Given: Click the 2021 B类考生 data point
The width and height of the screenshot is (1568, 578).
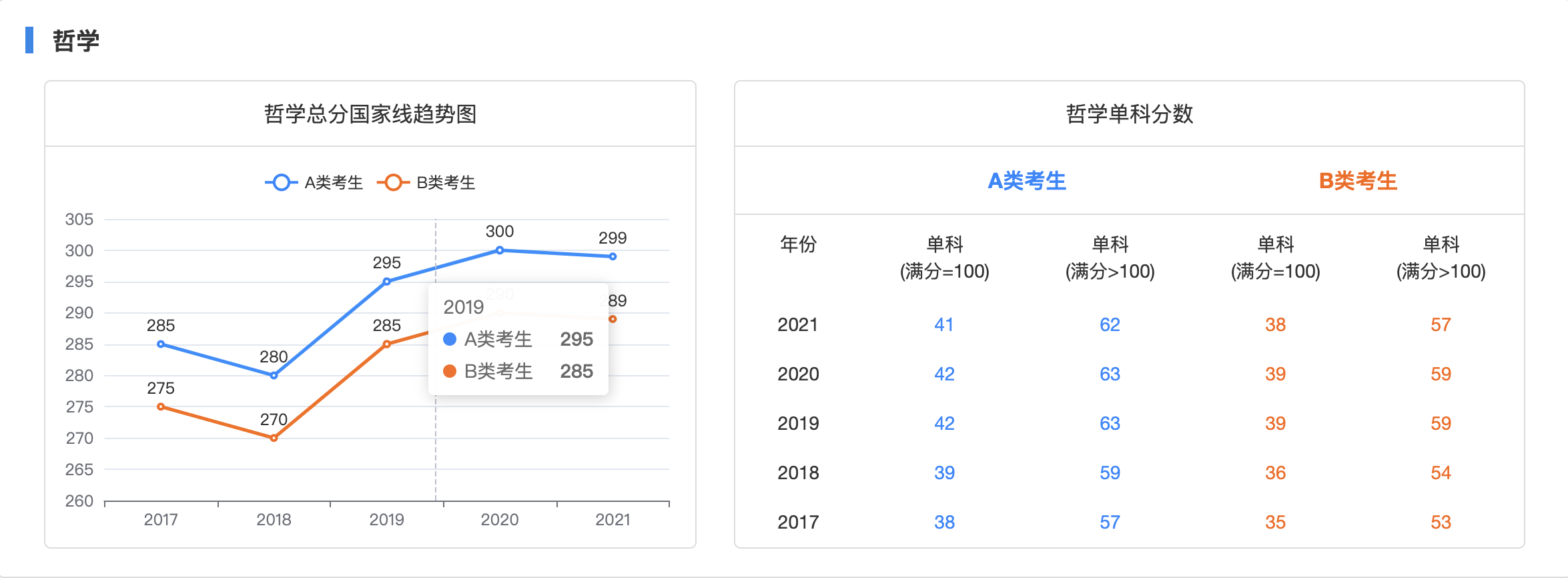Looking at the screenshot, I should 613,319.
